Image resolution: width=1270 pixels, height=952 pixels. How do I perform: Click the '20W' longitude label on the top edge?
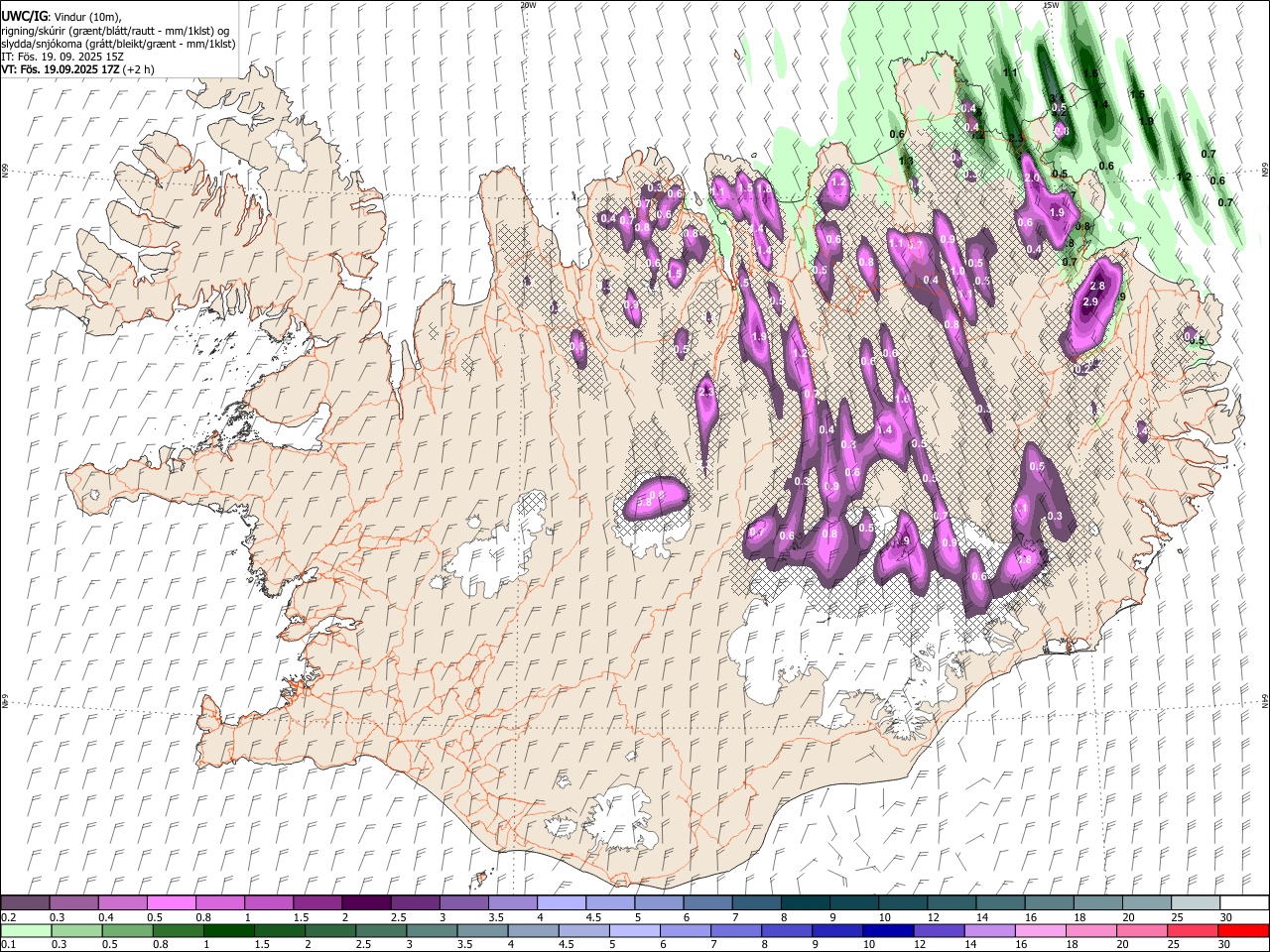pos(528,5)
